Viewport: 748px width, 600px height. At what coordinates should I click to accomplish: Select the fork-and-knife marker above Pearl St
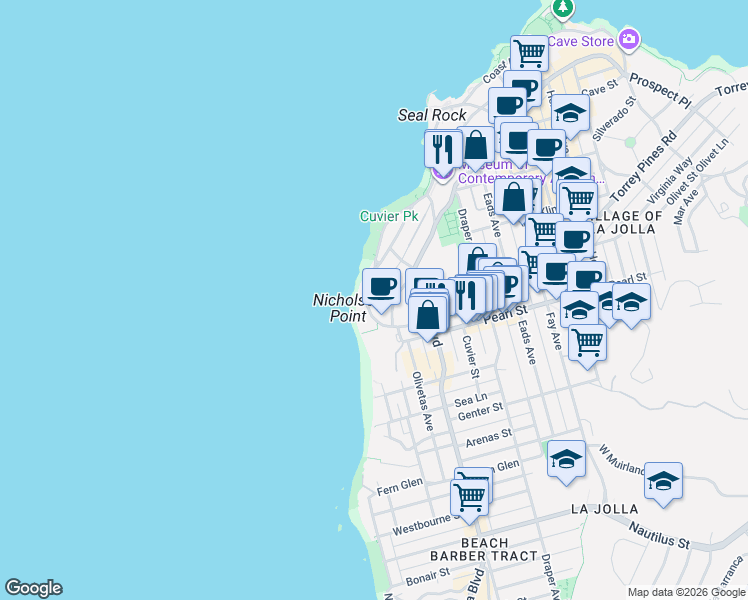tap(467, 298)
